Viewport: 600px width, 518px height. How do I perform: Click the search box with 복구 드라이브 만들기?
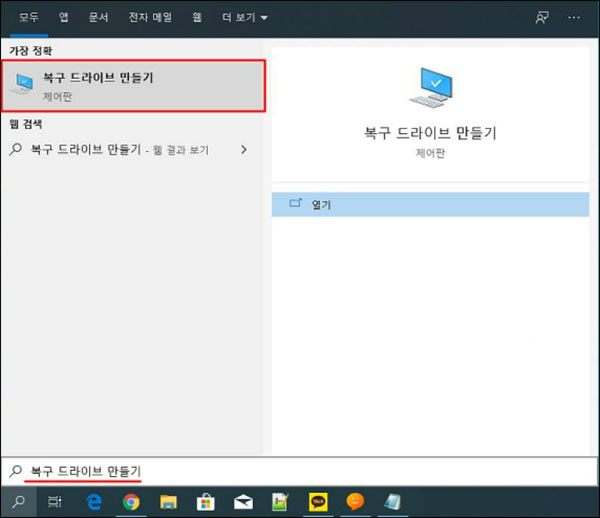tap(299, 471)
